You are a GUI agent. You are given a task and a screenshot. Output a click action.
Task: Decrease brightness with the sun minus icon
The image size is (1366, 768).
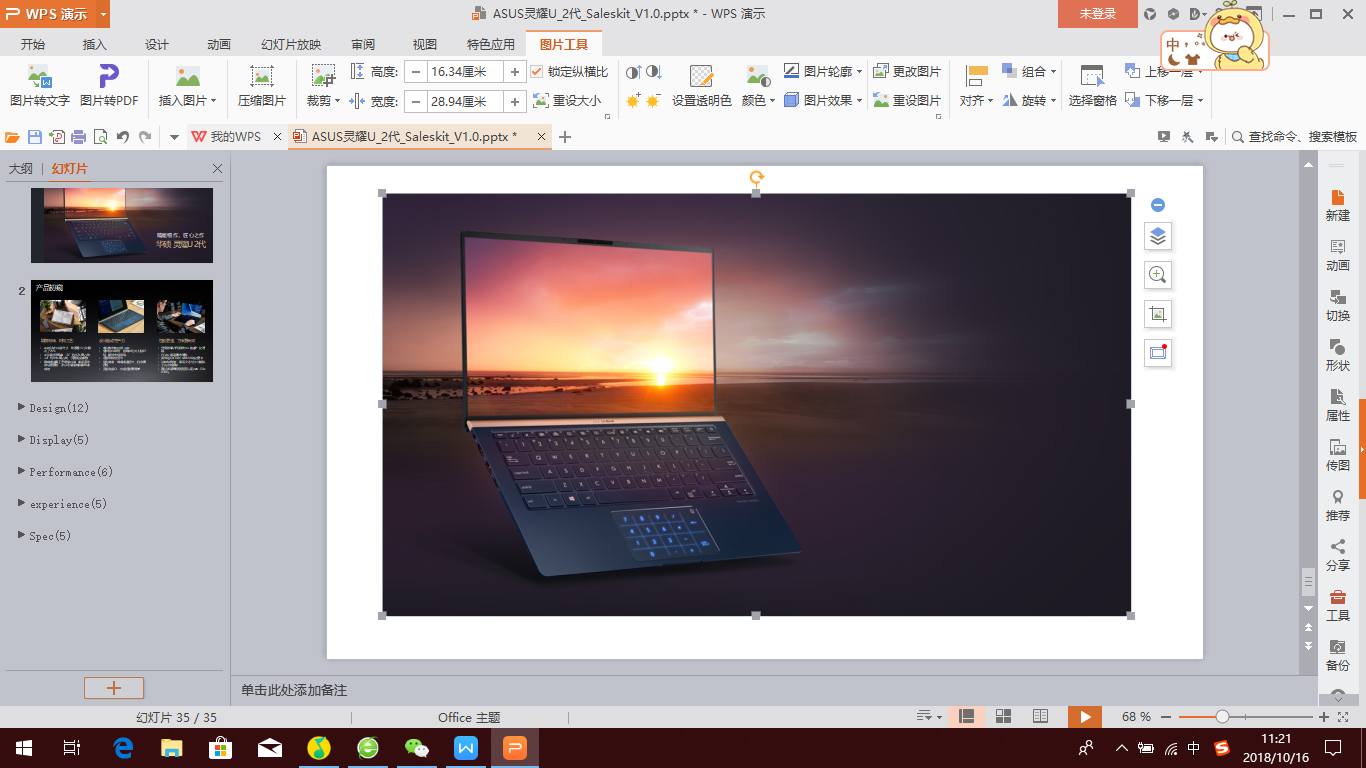click(x=654, y=101)
